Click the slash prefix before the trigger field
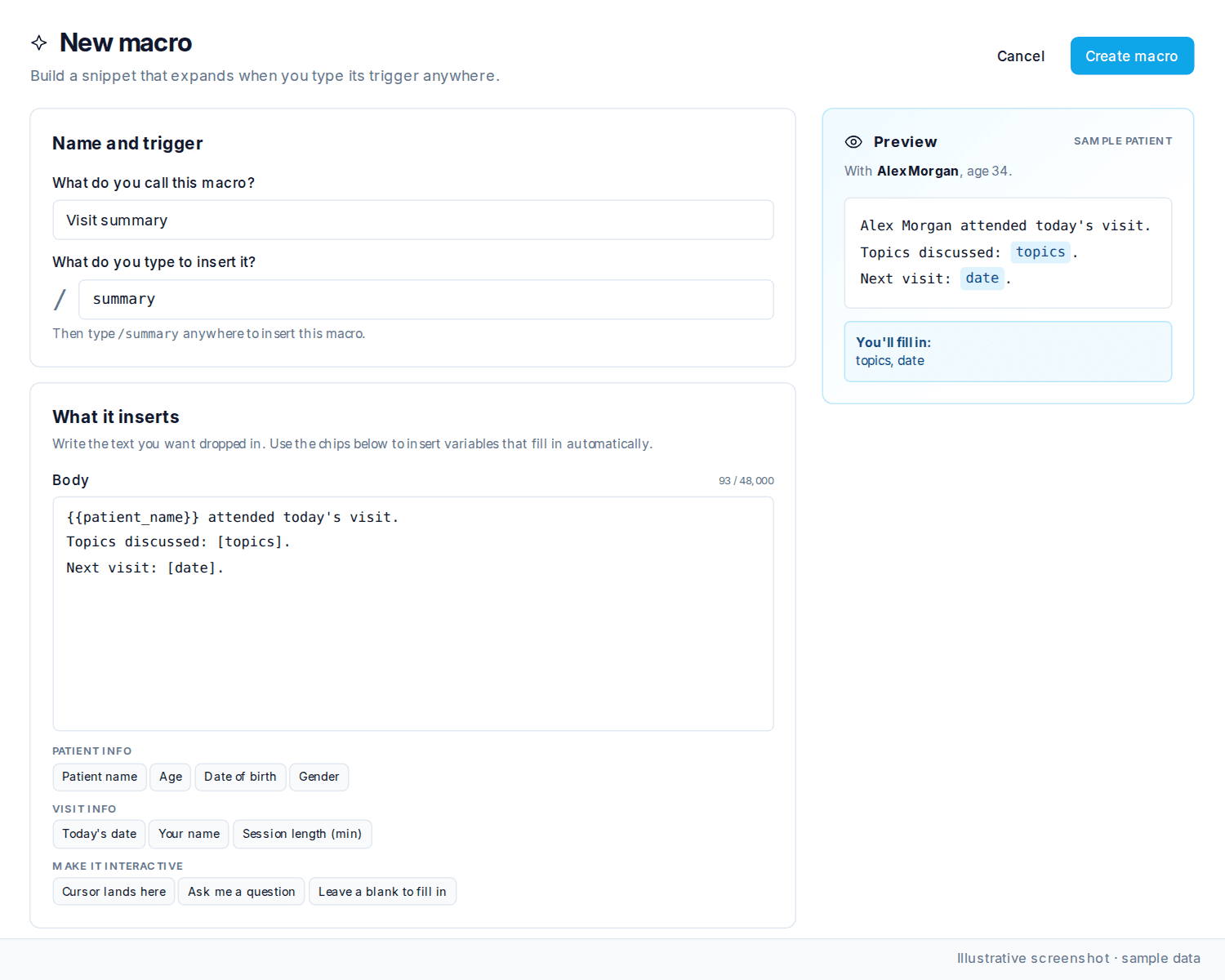The image size is (1225, 980). [x=60, y=300]
